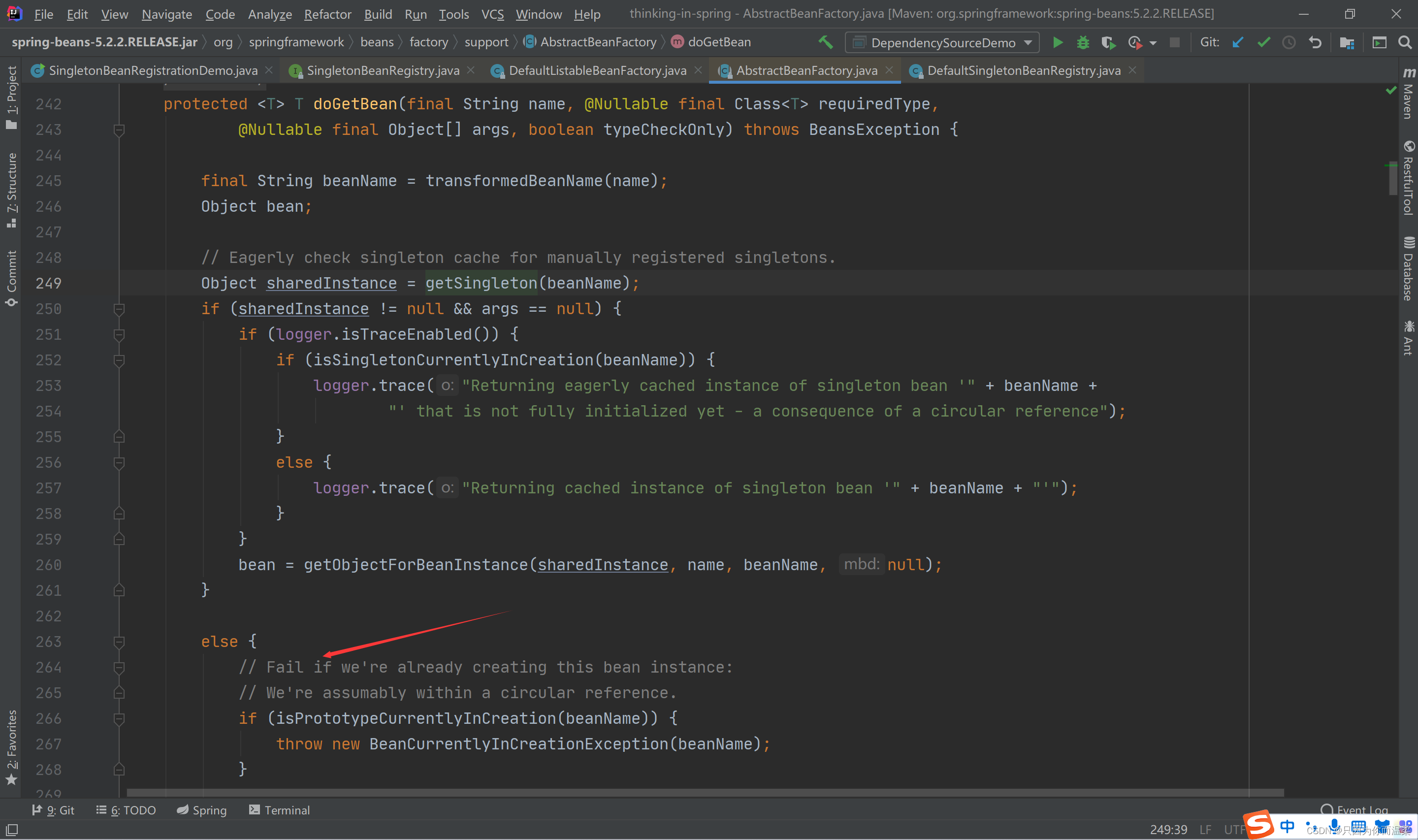
Task: Switch to DefaultListableBeanFactory.java tab
Action: (x=597, y=70)
